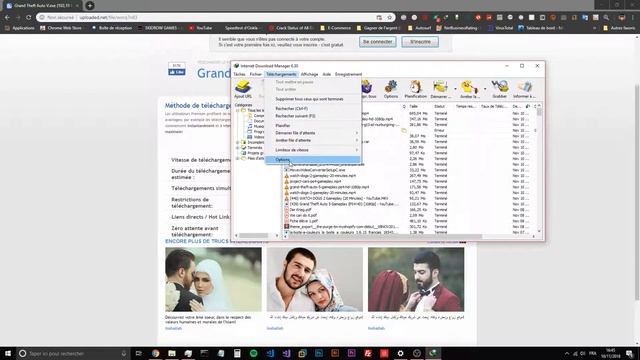
Task: Click the Se connecter button
Action: click(378, 42)
